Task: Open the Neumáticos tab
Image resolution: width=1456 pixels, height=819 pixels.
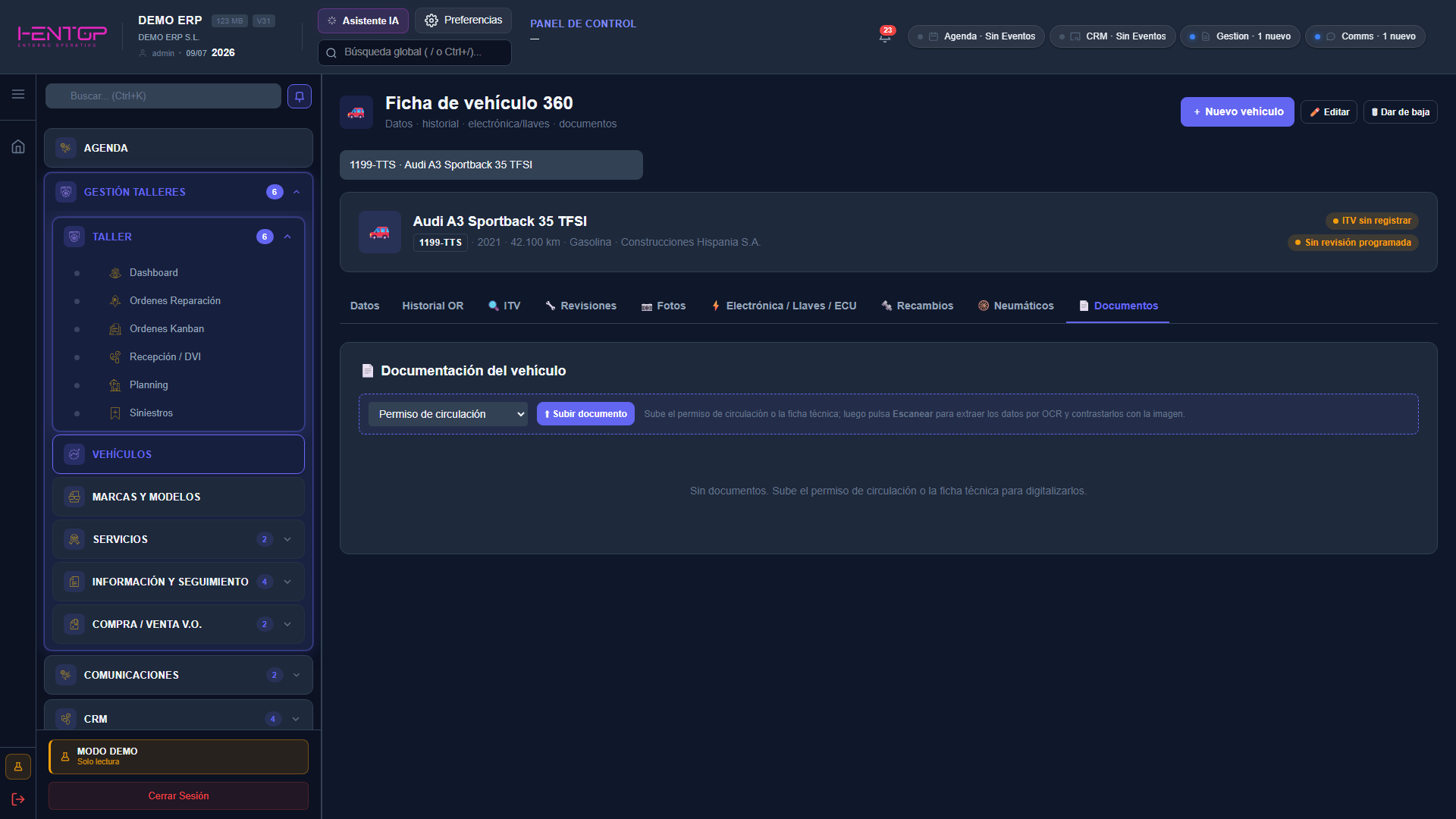Action: [x=1016, y=306]
